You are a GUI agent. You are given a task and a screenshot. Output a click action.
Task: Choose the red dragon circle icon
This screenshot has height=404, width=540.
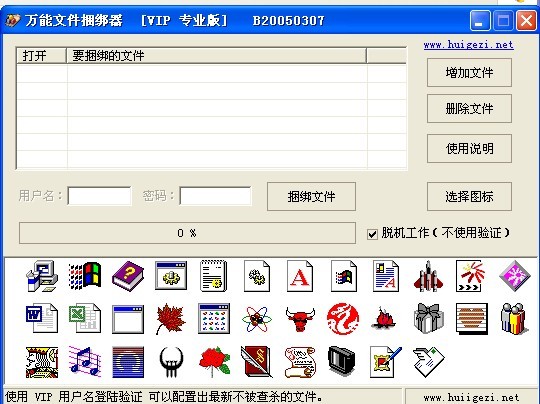343,319
